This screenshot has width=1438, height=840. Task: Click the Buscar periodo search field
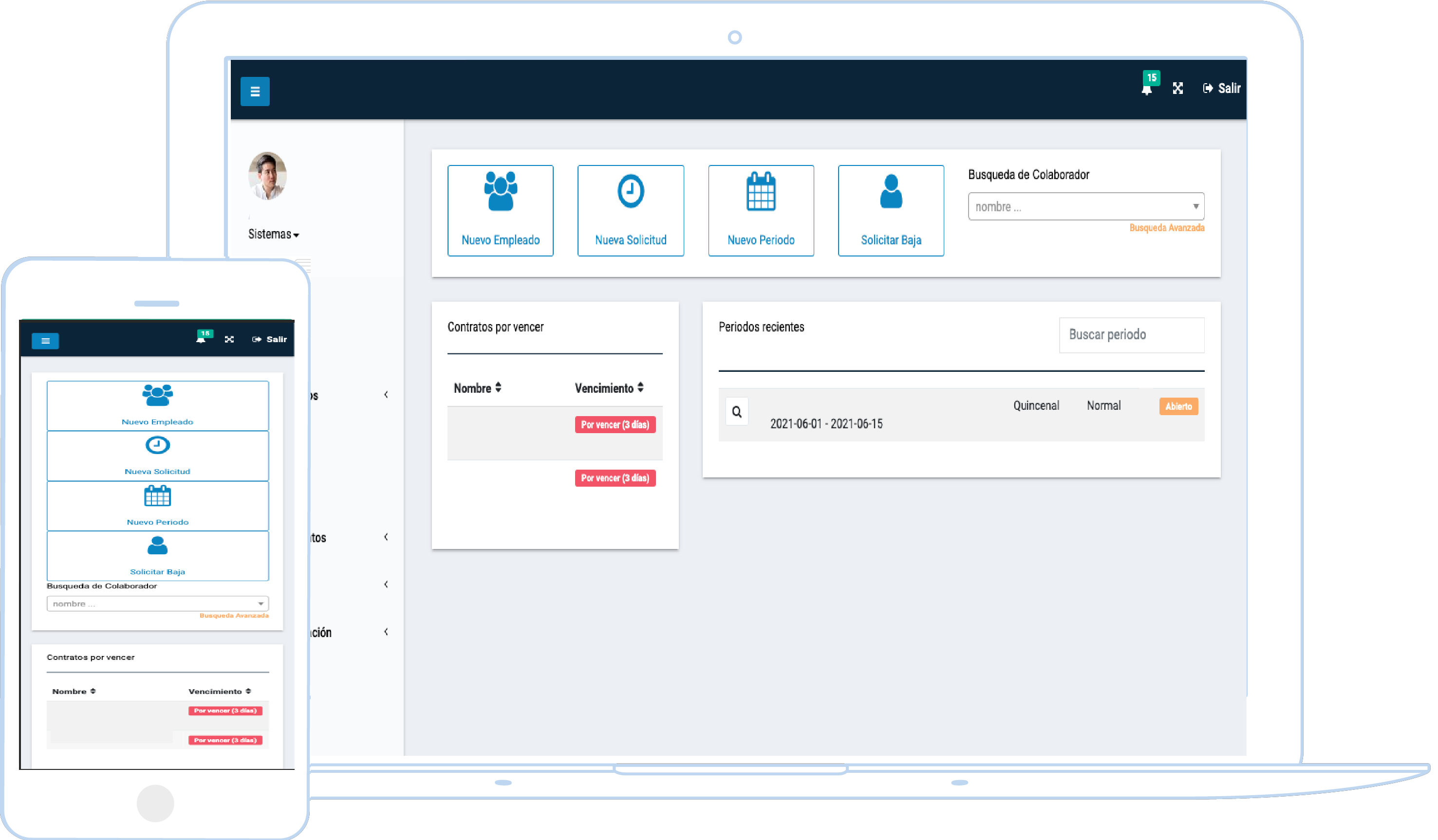[1131, 335]
